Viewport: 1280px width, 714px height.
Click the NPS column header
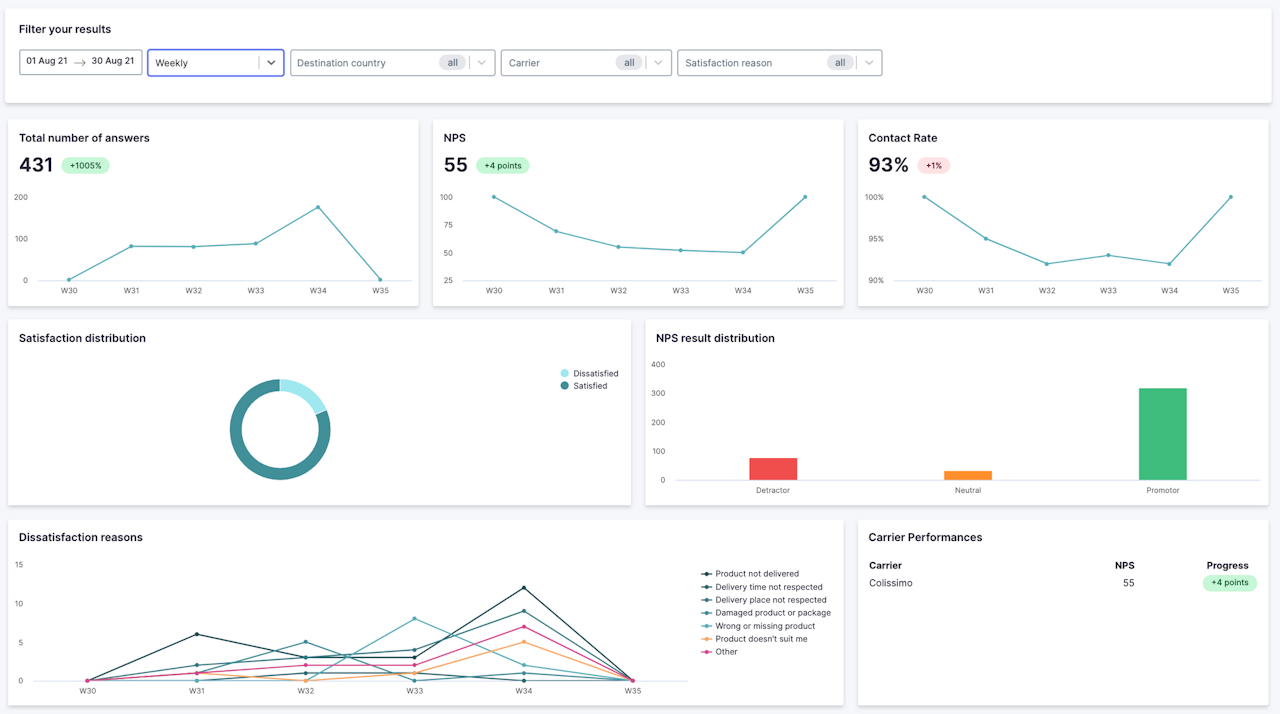pyautogui.click(x=1125, y=566)
